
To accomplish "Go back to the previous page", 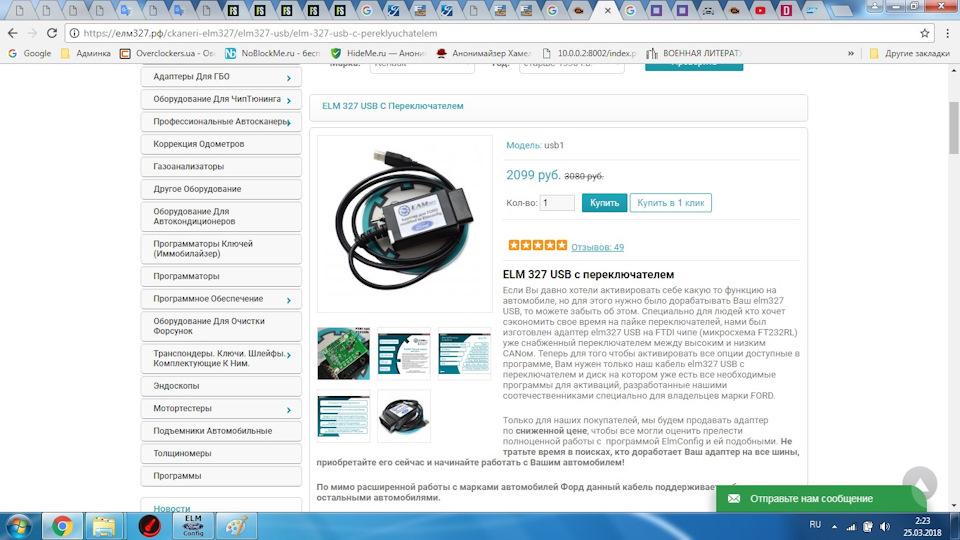I will point(12,33).
